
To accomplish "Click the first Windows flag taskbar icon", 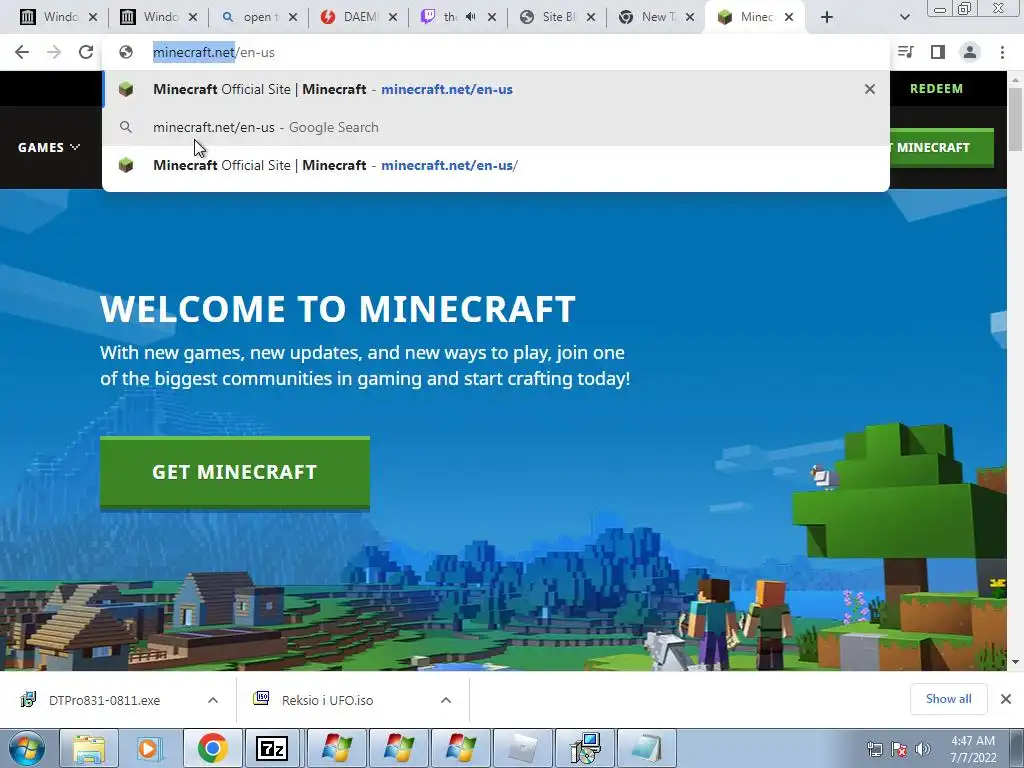I will click(336, 748).
